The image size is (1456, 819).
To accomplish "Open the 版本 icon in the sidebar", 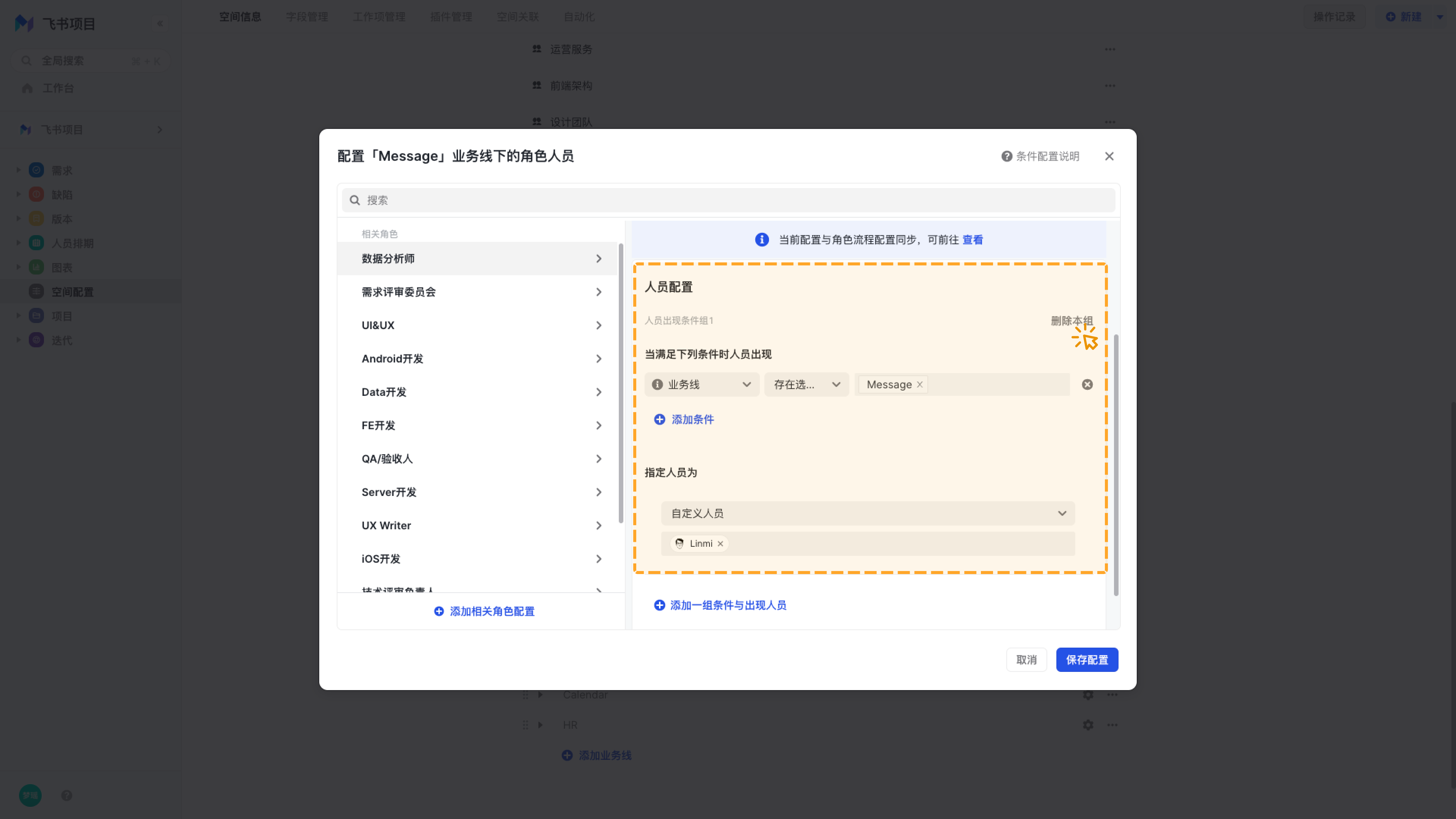I will tap(36, 219).
